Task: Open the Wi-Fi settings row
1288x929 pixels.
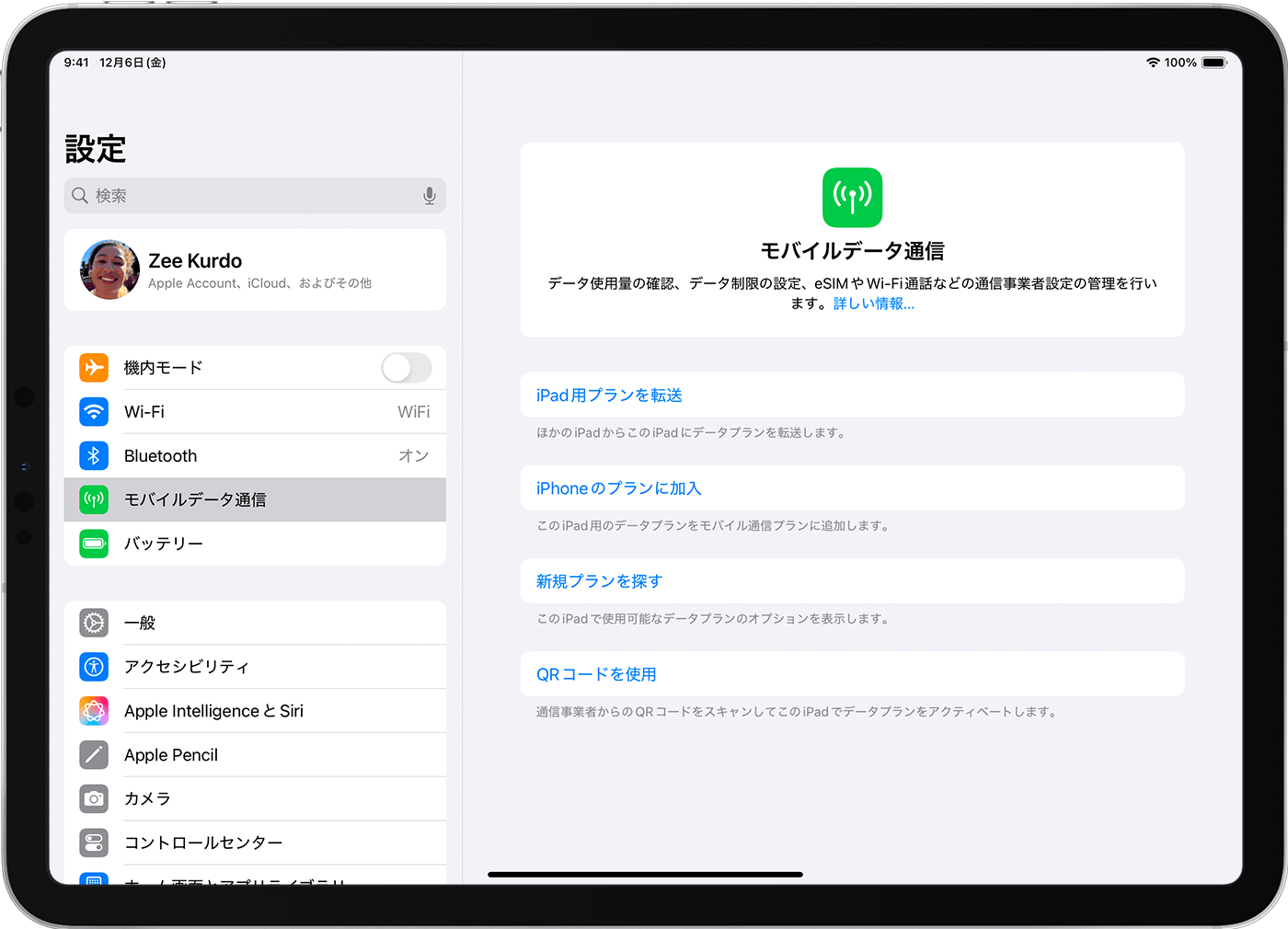Action: 255,411
